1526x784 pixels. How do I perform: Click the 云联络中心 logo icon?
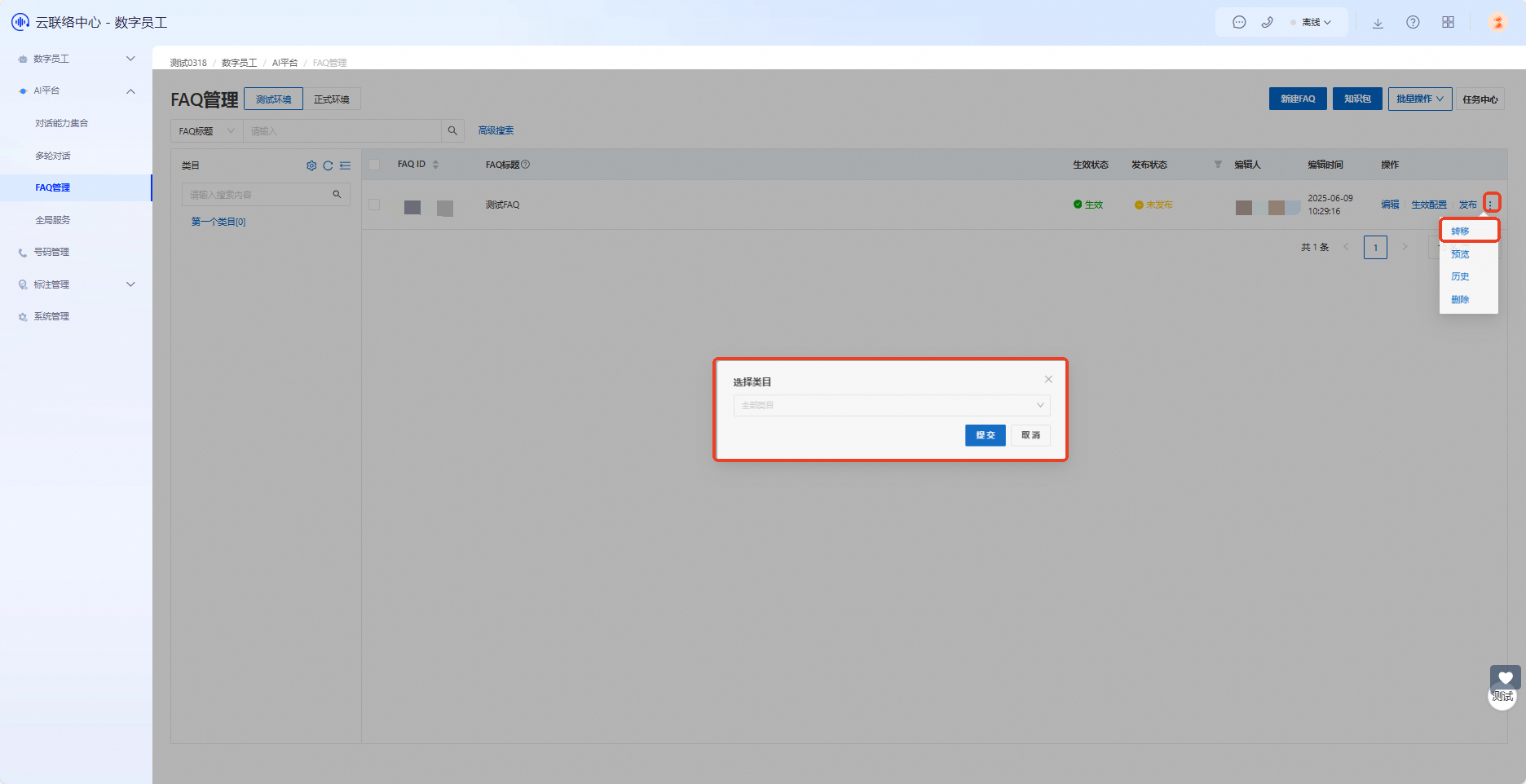[20, 22]
